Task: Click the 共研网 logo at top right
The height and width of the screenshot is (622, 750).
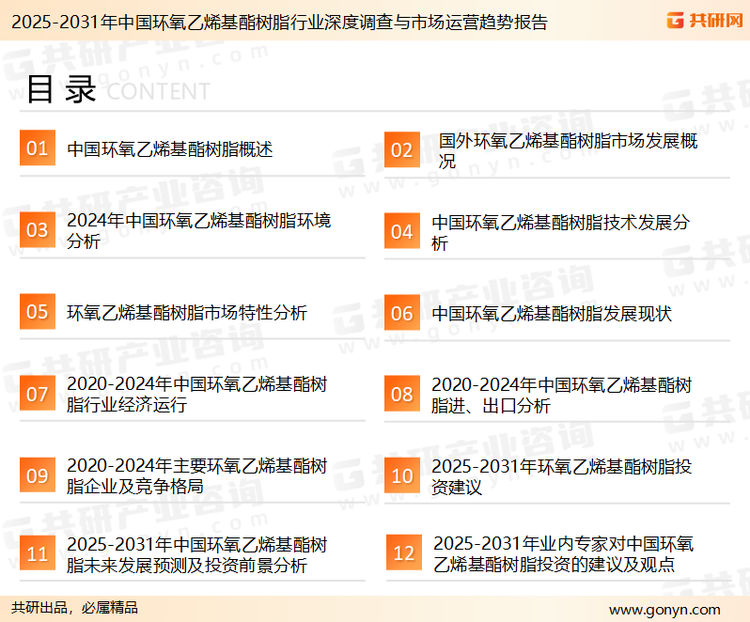Action: click(x=705, y=20)
